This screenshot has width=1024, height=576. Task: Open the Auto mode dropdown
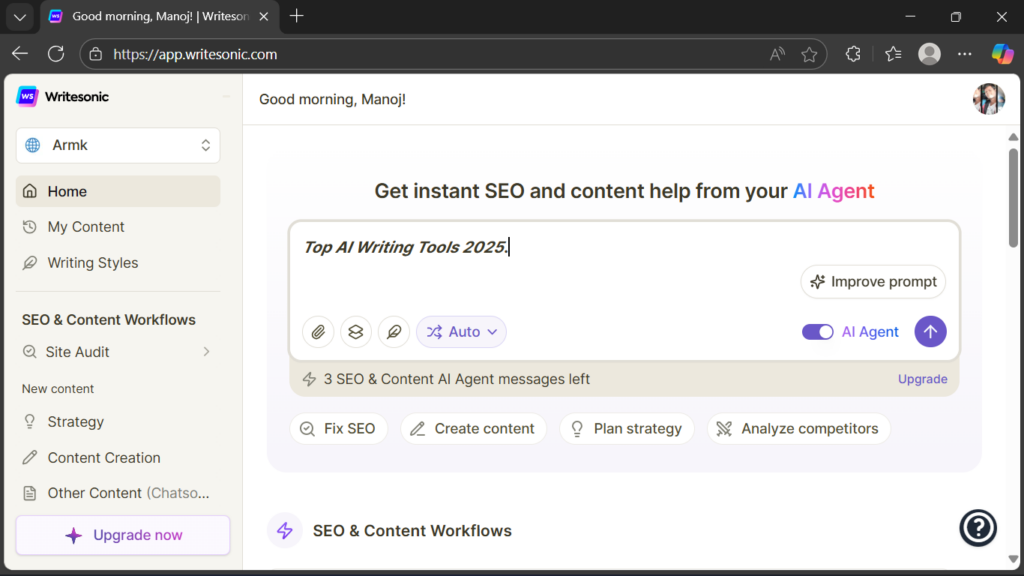tap(462, 332)
